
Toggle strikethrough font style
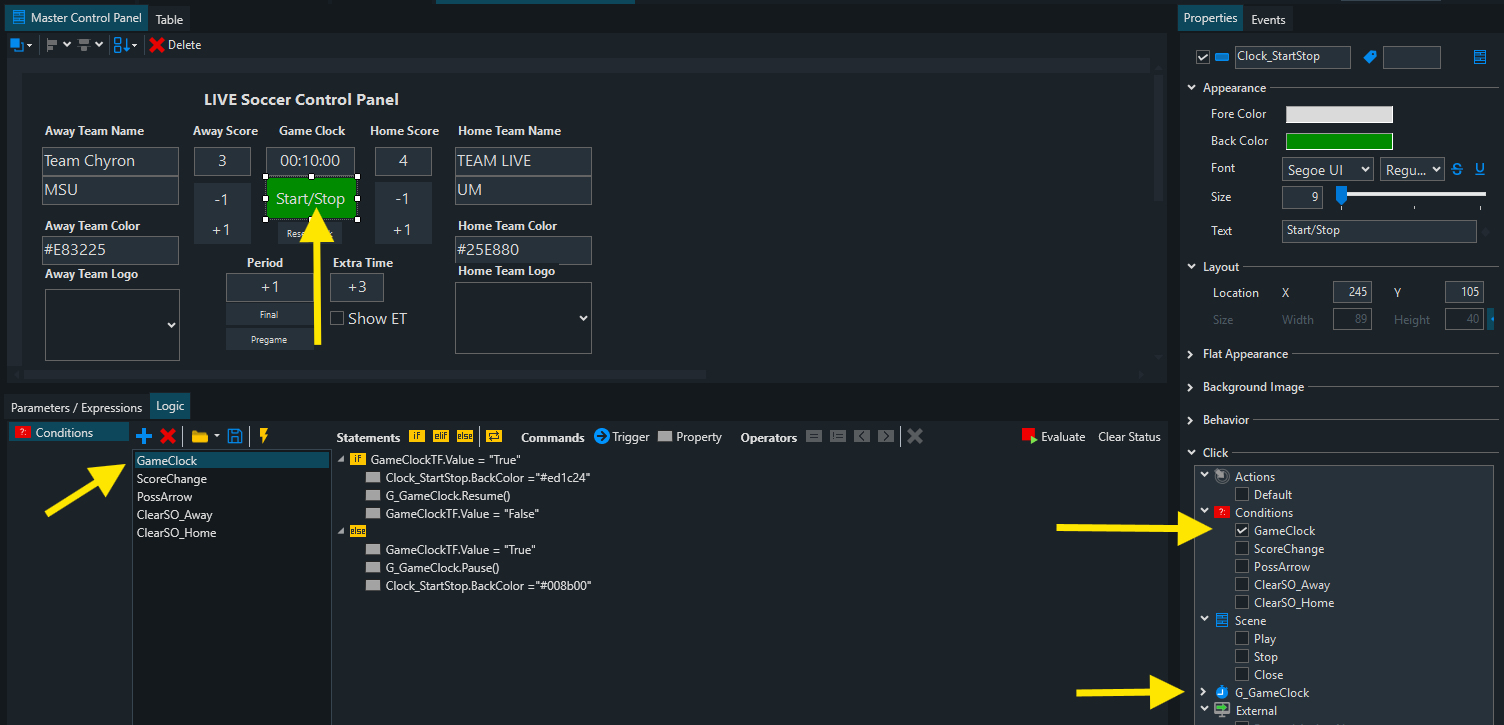(x=1457, y=169)
